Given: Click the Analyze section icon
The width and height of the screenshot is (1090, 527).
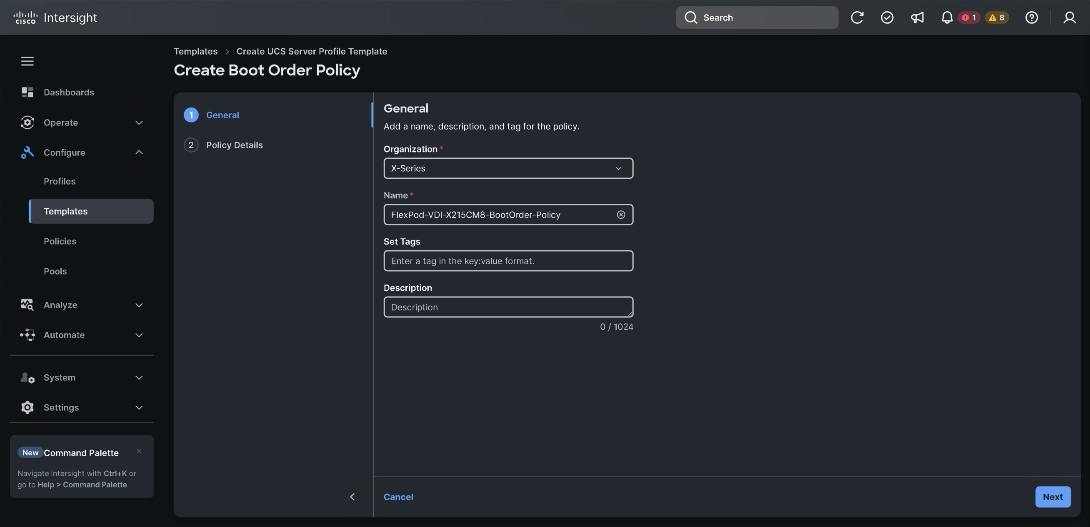Looking at the screenshot, I should (27, 305).
